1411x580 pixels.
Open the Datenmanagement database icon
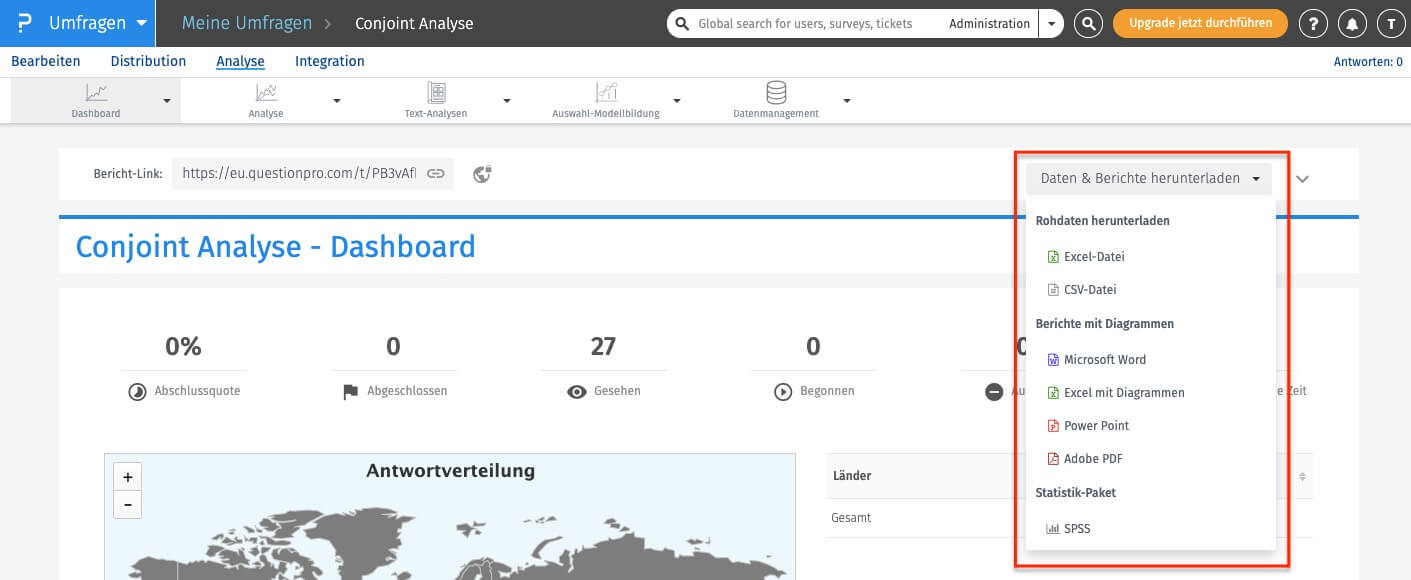(775, 93)
